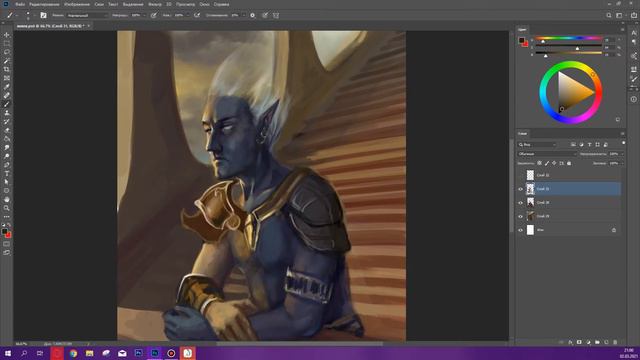Click the foreground color in Color panel
The image size is (640, 360).
click(x=521, y=40)
